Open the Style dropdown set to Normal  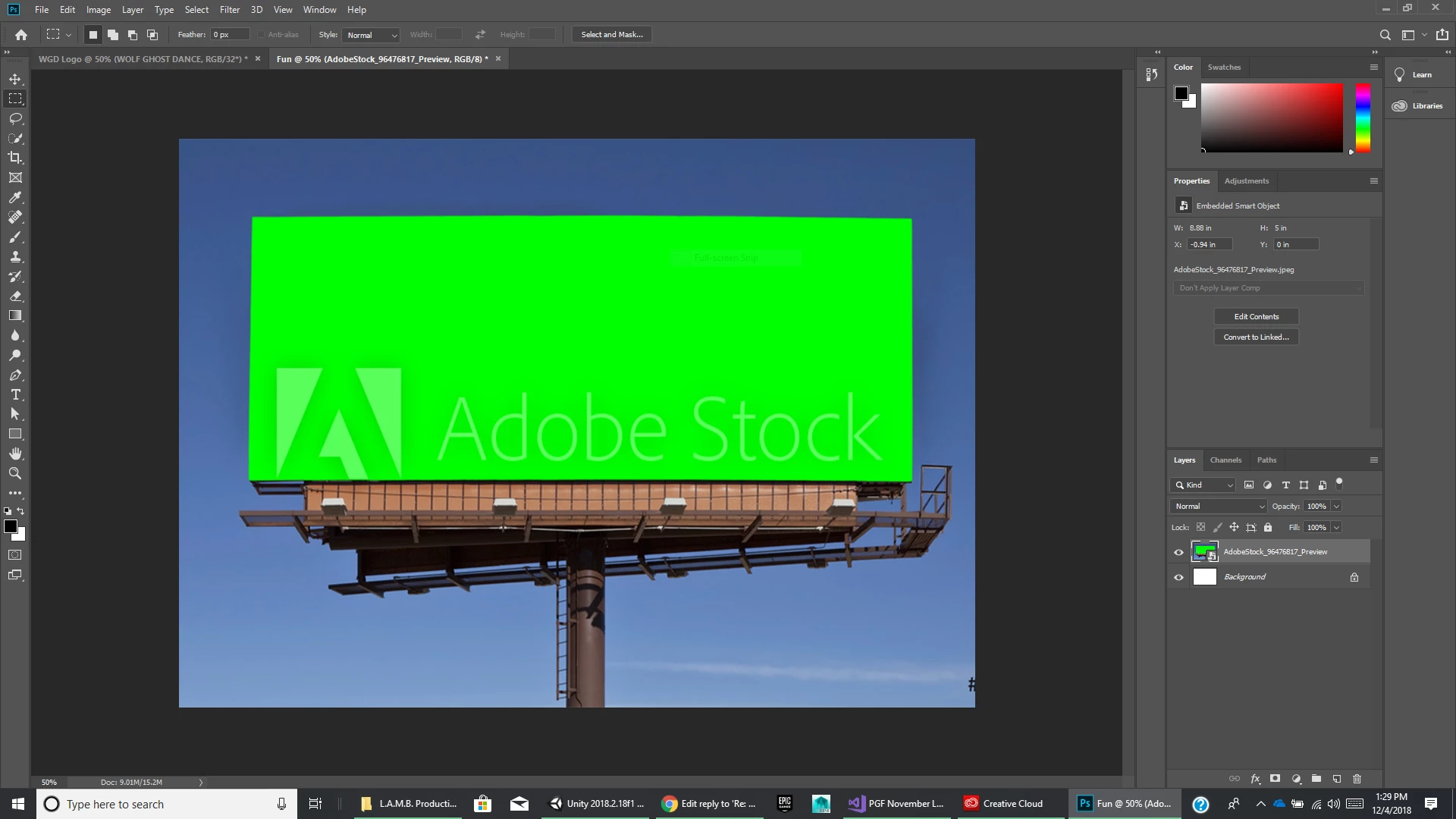click(x=372, y=35)
